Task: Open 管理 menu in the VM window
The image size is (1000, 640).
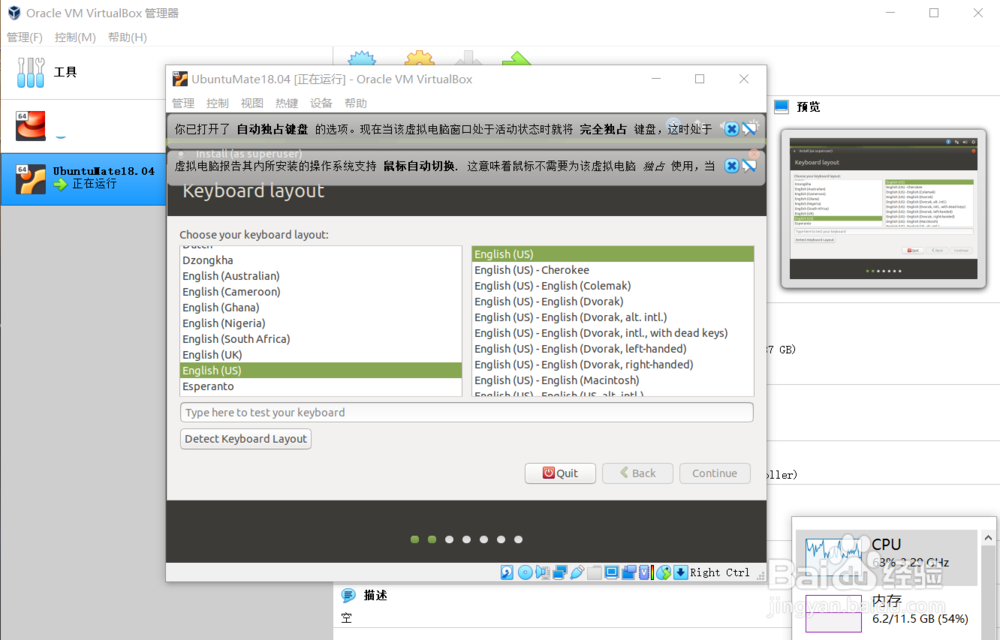Action: point(183,103)
